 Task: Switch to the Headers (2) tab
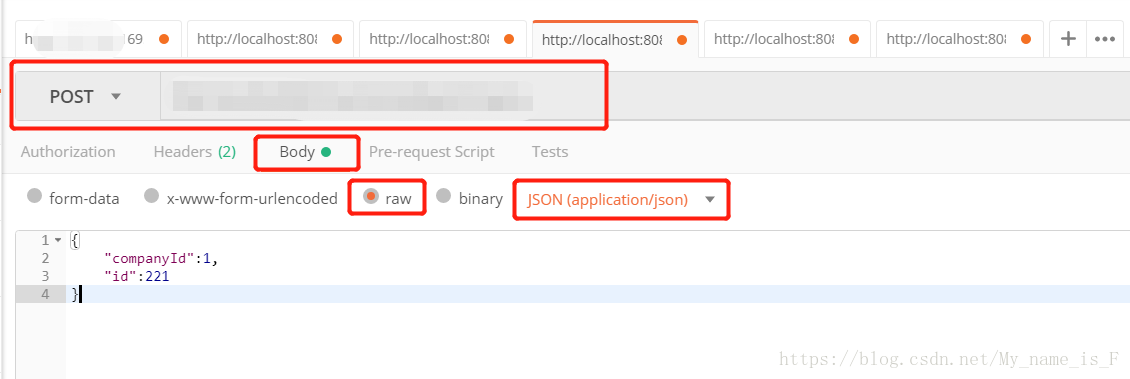195,152
